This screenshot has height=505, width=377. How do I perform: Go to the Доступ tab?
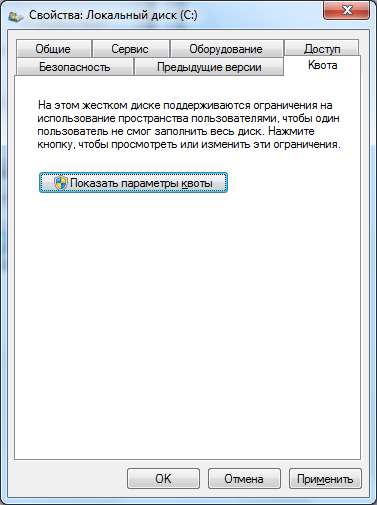[322, 49]
